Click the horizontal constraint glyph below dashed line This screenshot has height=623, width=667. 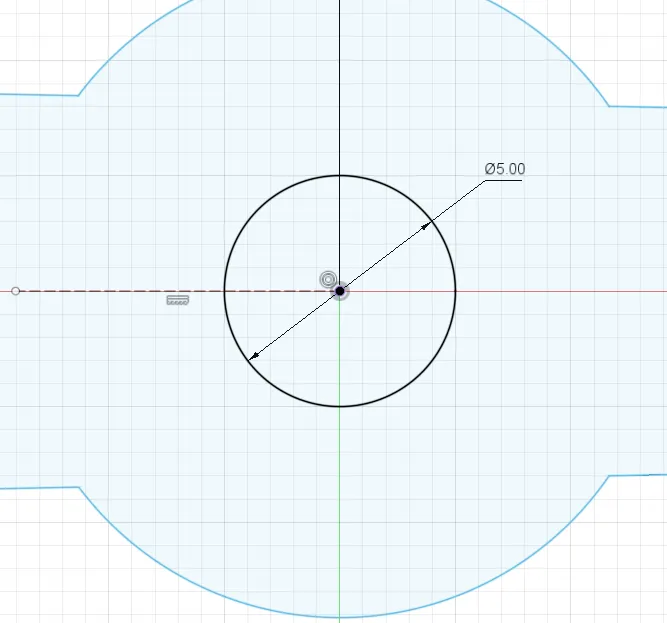178,300
